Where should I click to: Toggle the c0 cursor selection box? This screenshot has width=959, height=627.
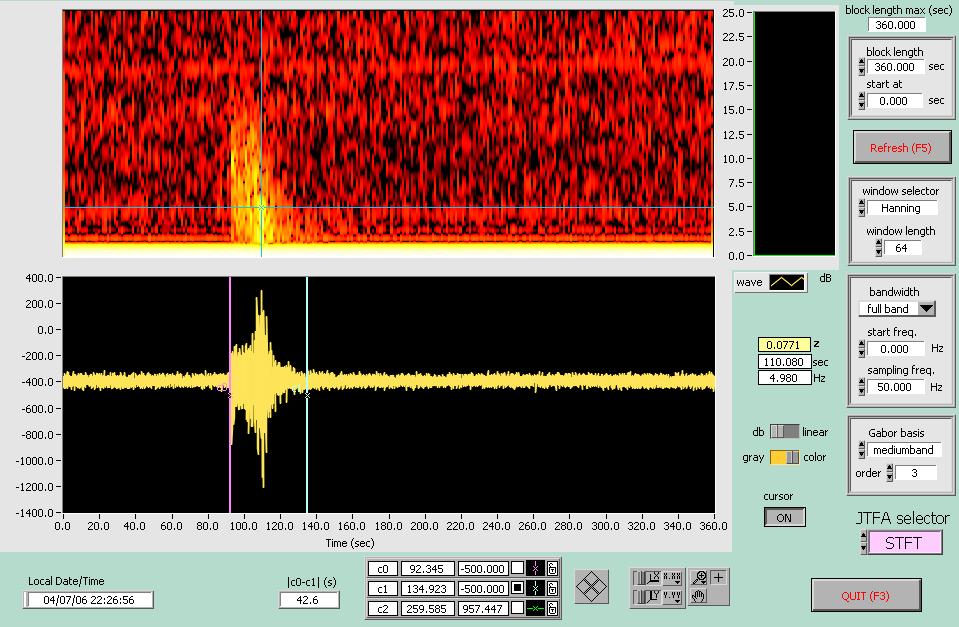pos(517,568)
